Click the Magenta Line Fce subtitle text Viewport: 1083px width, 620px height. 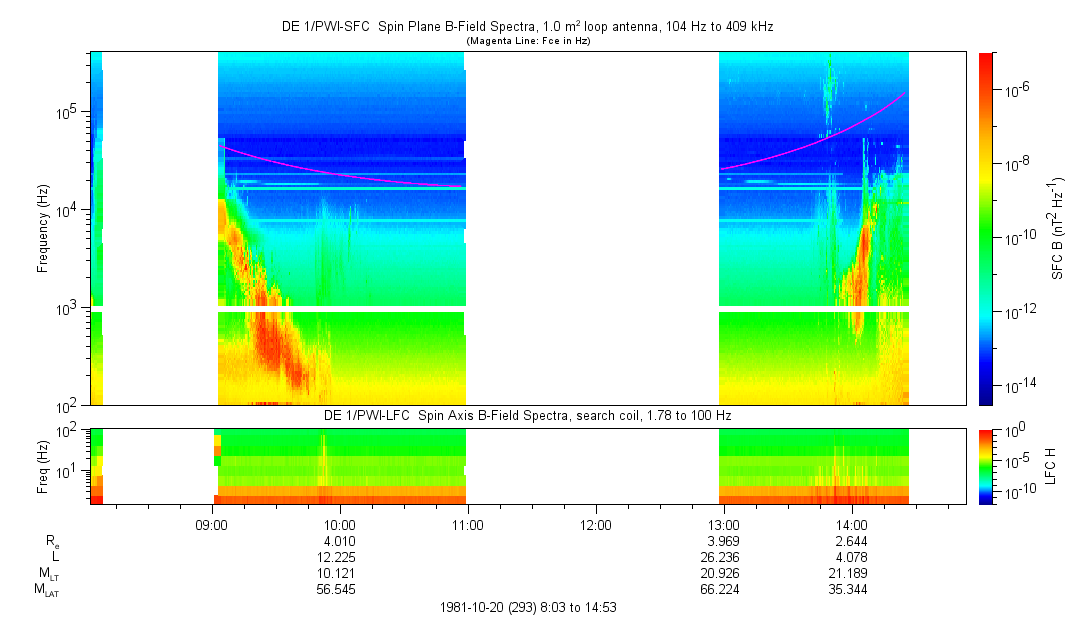[527, 40]
